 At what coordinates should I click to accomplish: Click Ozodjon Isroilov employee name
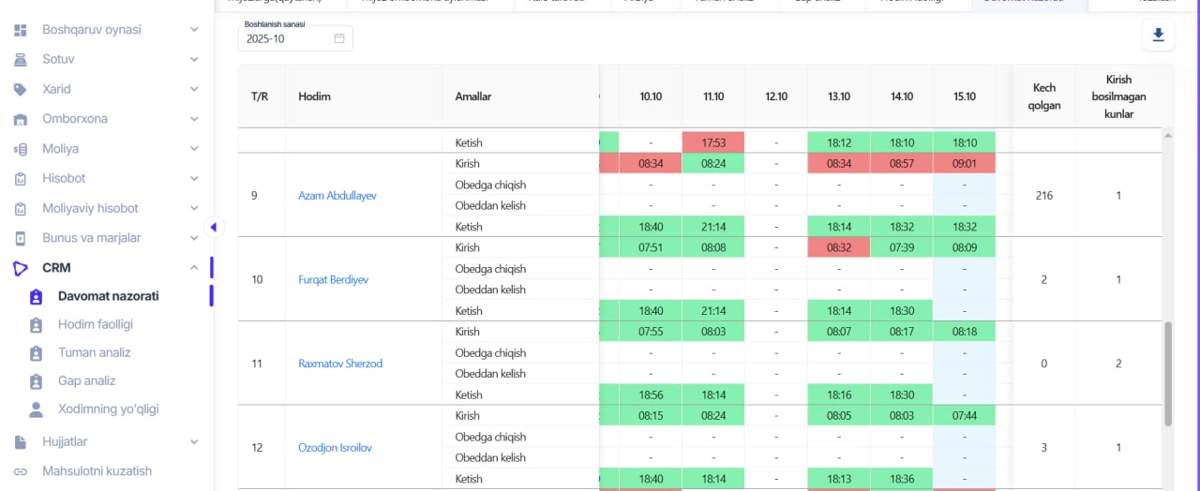click(x=335, y=447)
